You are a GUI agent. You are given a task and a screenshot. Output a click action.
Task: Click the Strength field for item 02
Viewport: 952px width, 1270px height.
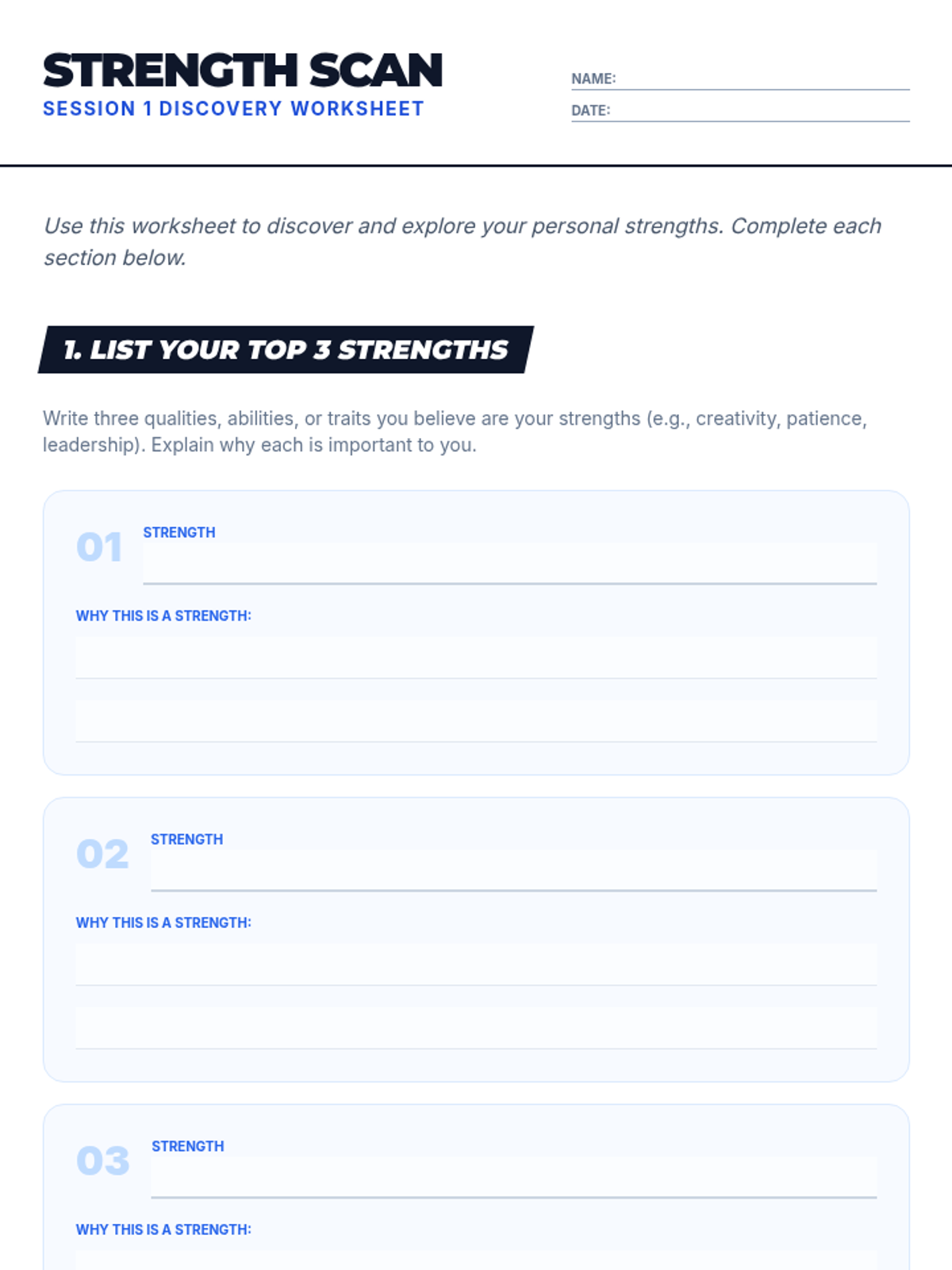tap(513, 871)
